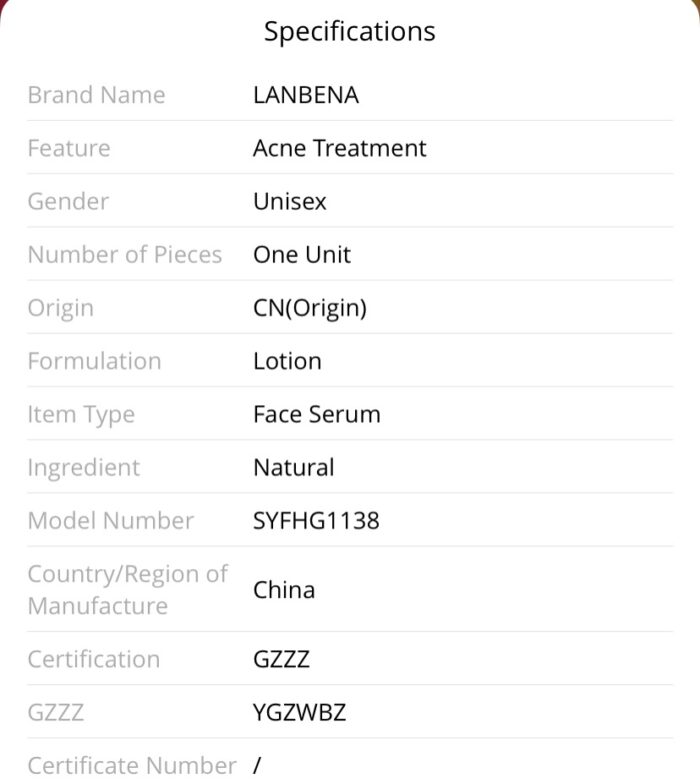
Task: Select the Unisex gender value
Action: [290, 202]
